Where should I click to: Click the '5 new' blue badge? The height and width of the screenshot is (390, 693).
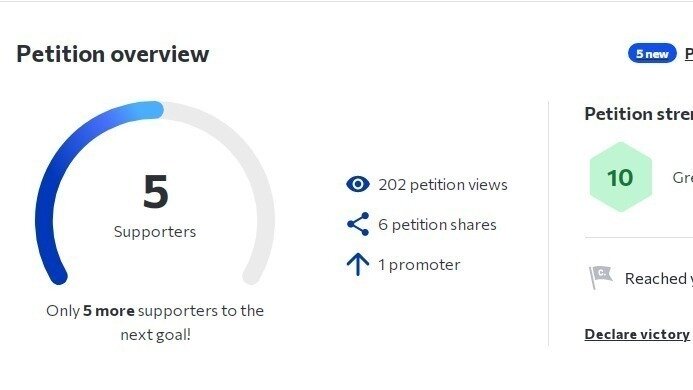(652, 54)
